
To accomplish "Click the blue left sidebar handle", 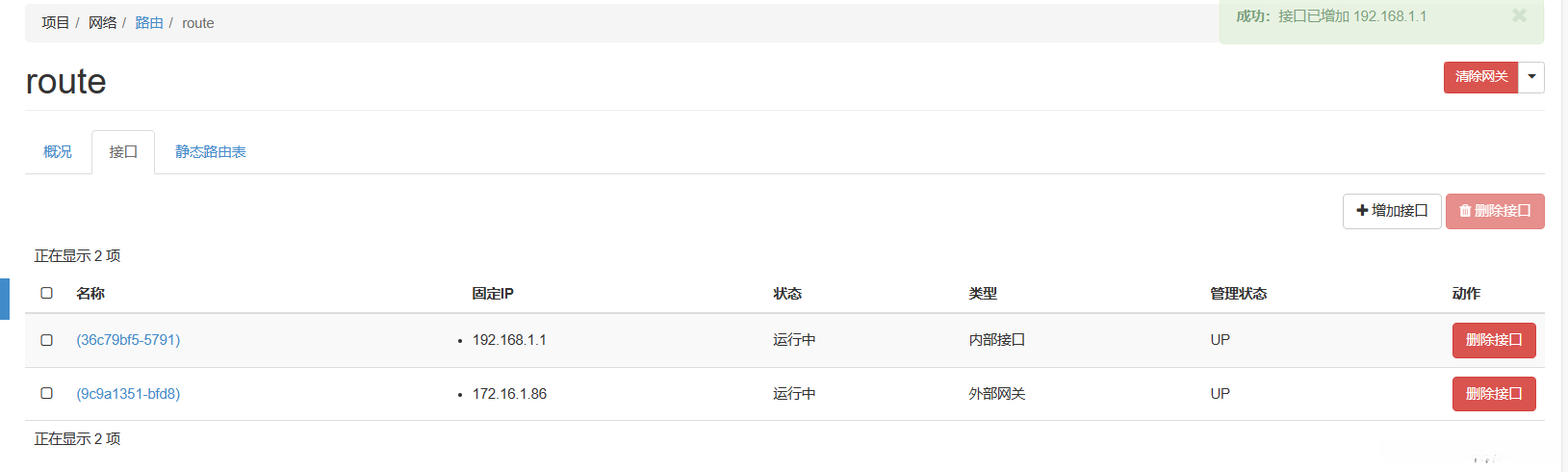I will coord(4,299).
